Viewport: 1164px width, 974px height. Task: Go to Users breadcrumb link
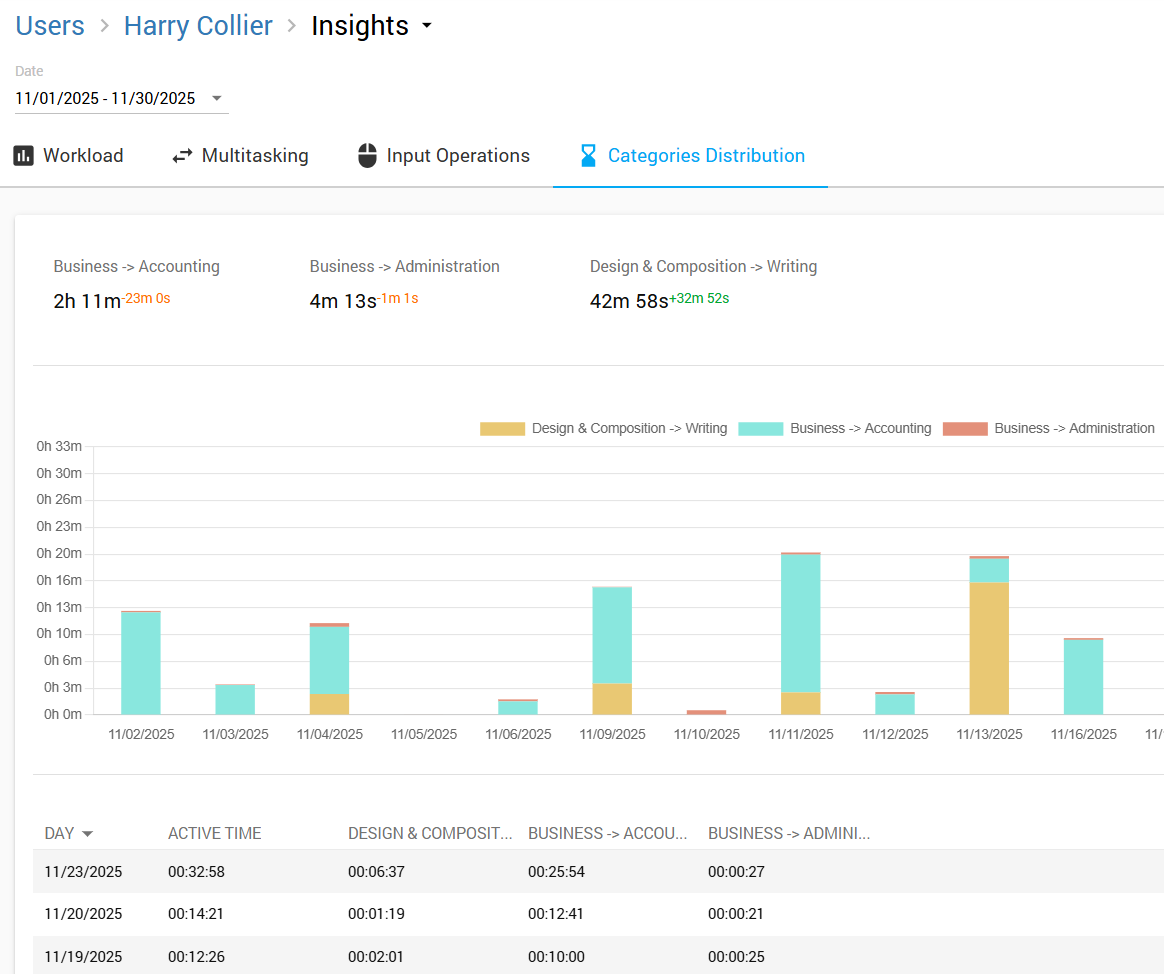[x=50, y=26]
